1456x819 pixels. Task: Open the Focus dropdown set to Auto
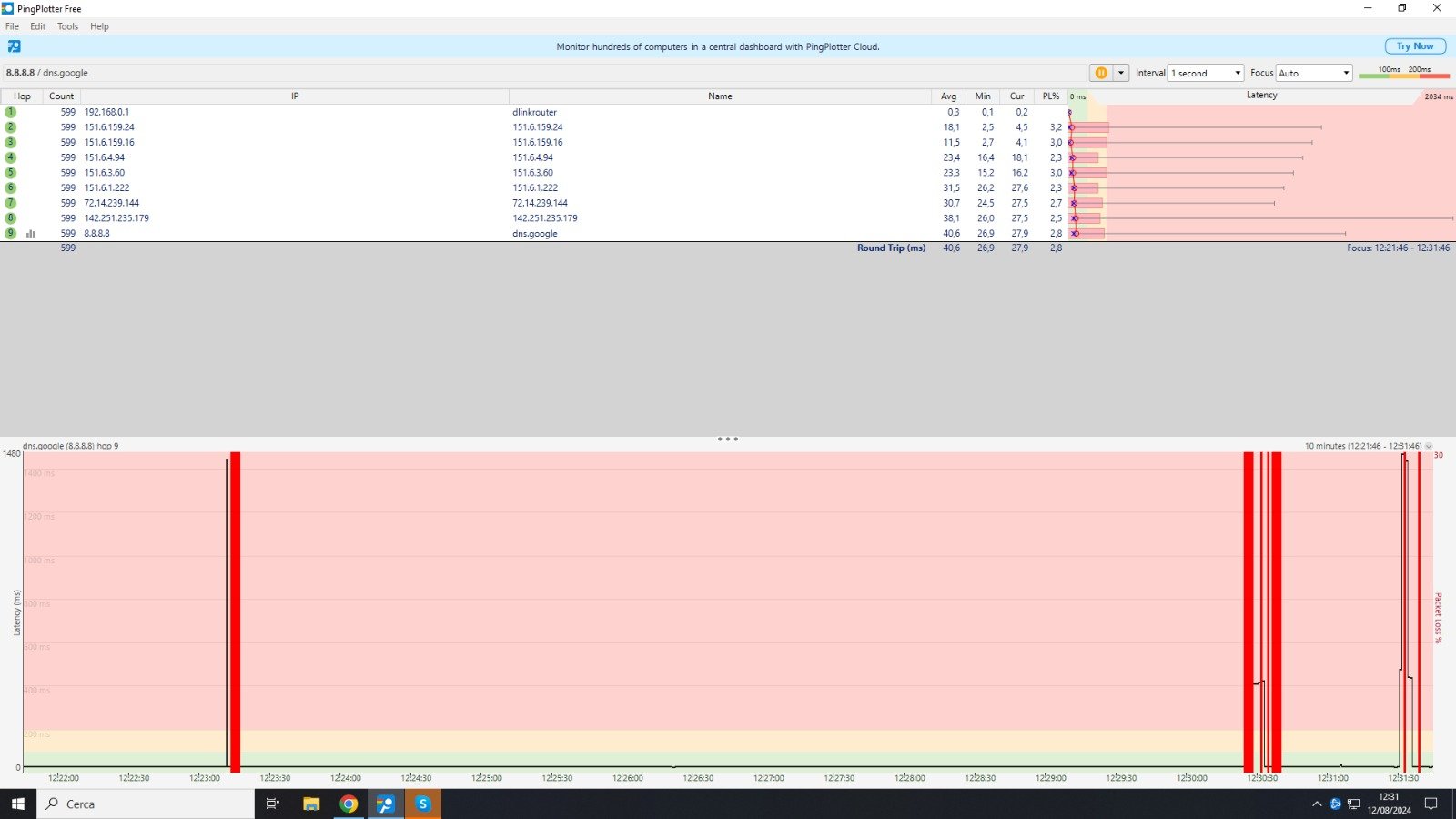click(x=1314, y=73)
